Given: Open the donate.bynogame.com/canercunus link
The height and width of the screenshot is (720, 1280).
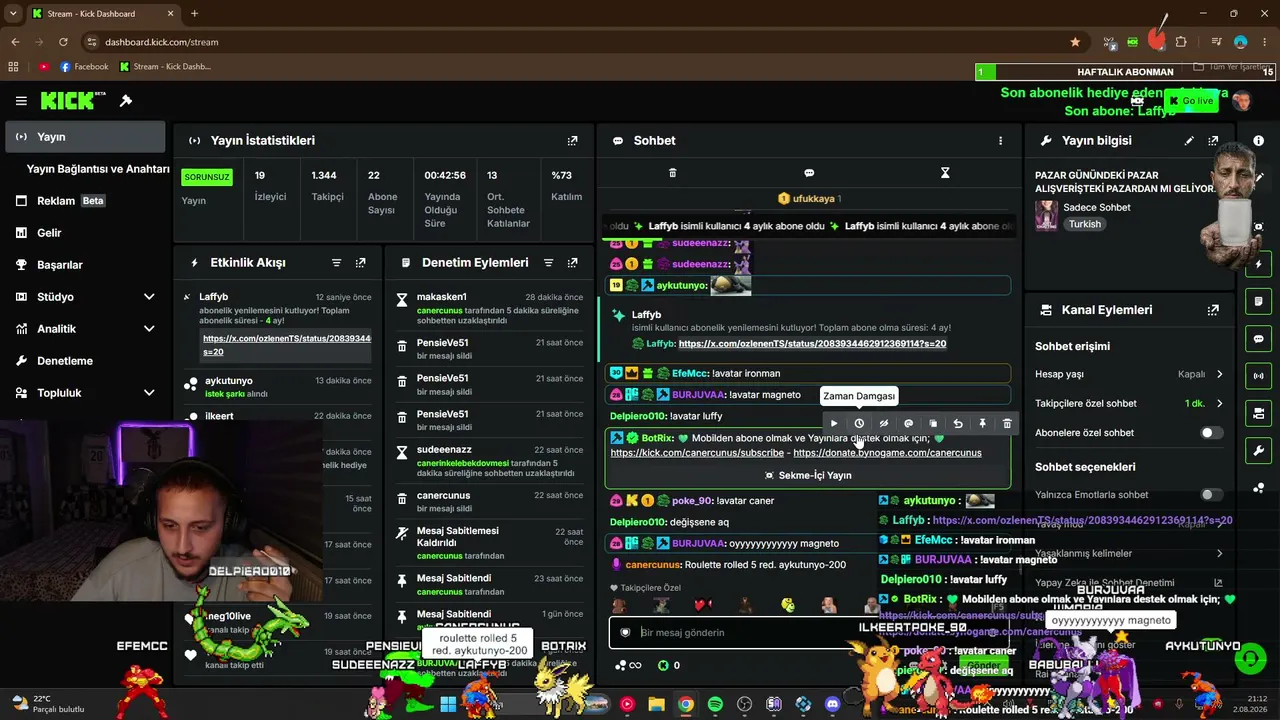Looking at the screenshot, I should pos(887,453).
